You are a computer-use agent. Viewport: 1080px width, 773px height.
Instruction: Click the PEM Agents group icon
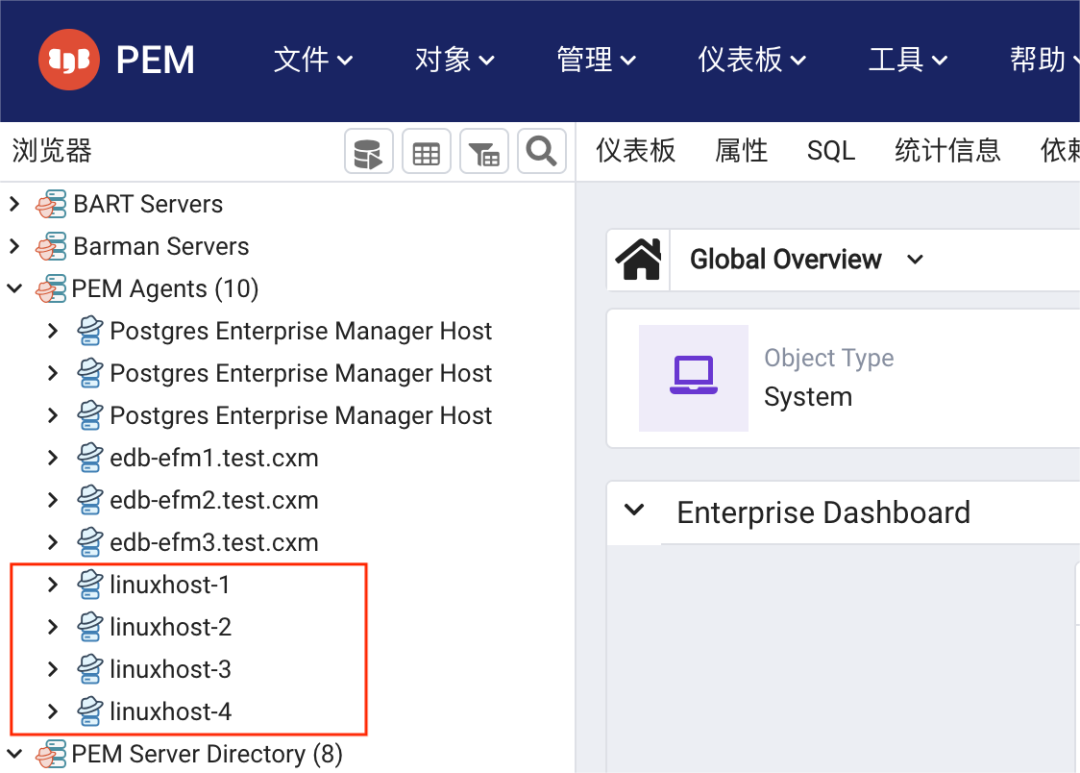tap(51, 289)
